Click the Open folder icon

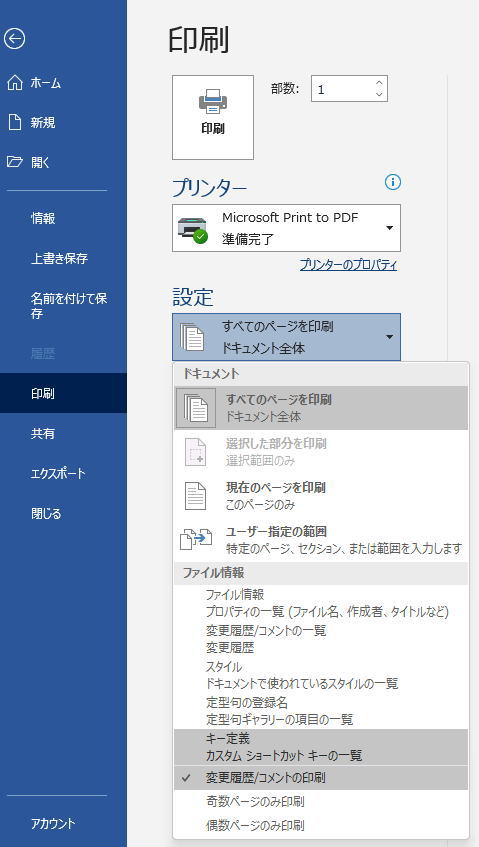pos(15,162)
